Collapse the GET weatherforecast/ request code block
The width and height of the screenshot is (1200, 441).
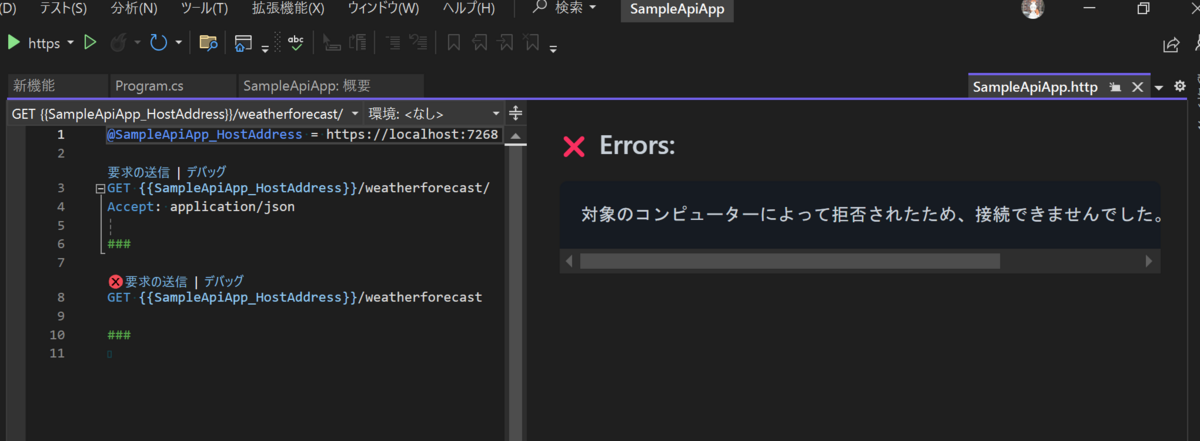click(100, 188)
